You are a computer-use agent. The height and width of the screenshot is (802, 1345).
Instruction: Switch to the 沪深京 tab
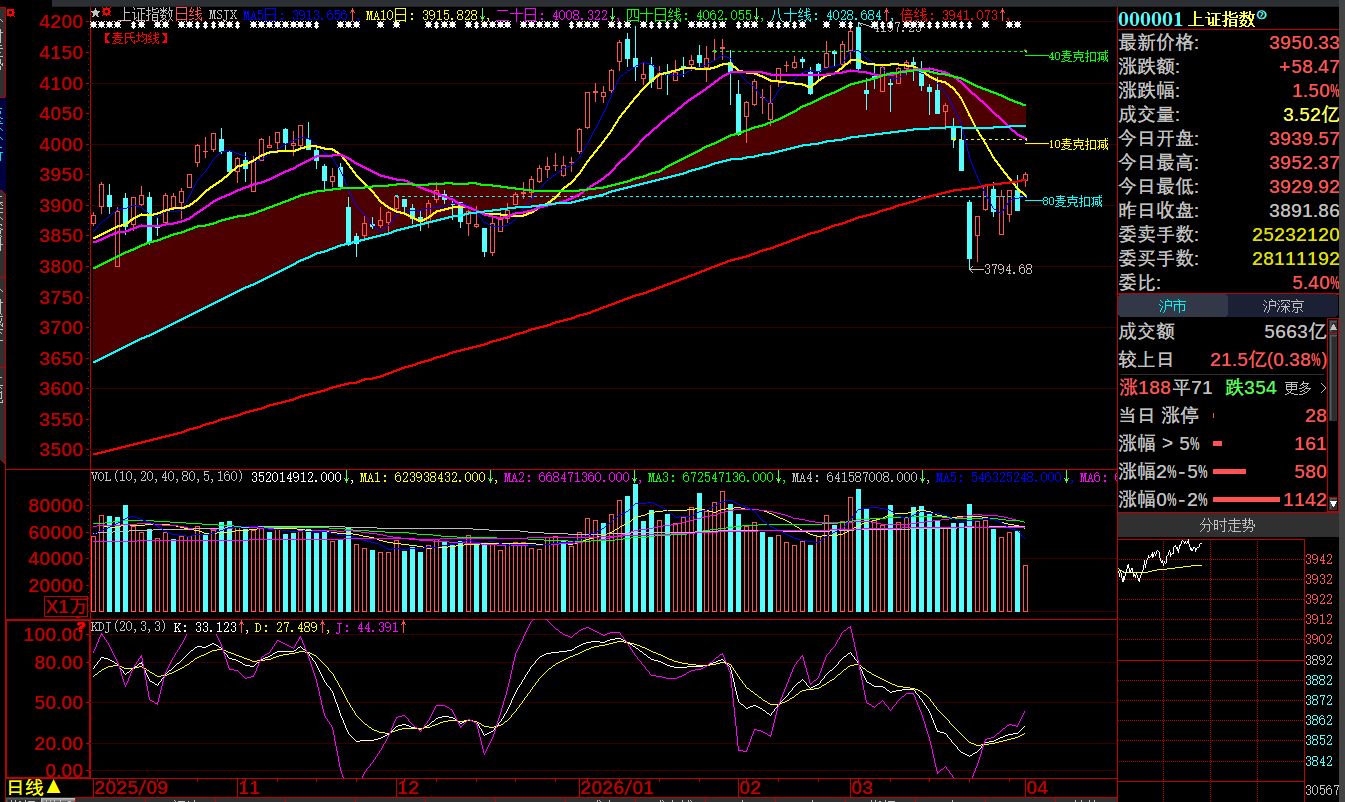(1283, 307)
